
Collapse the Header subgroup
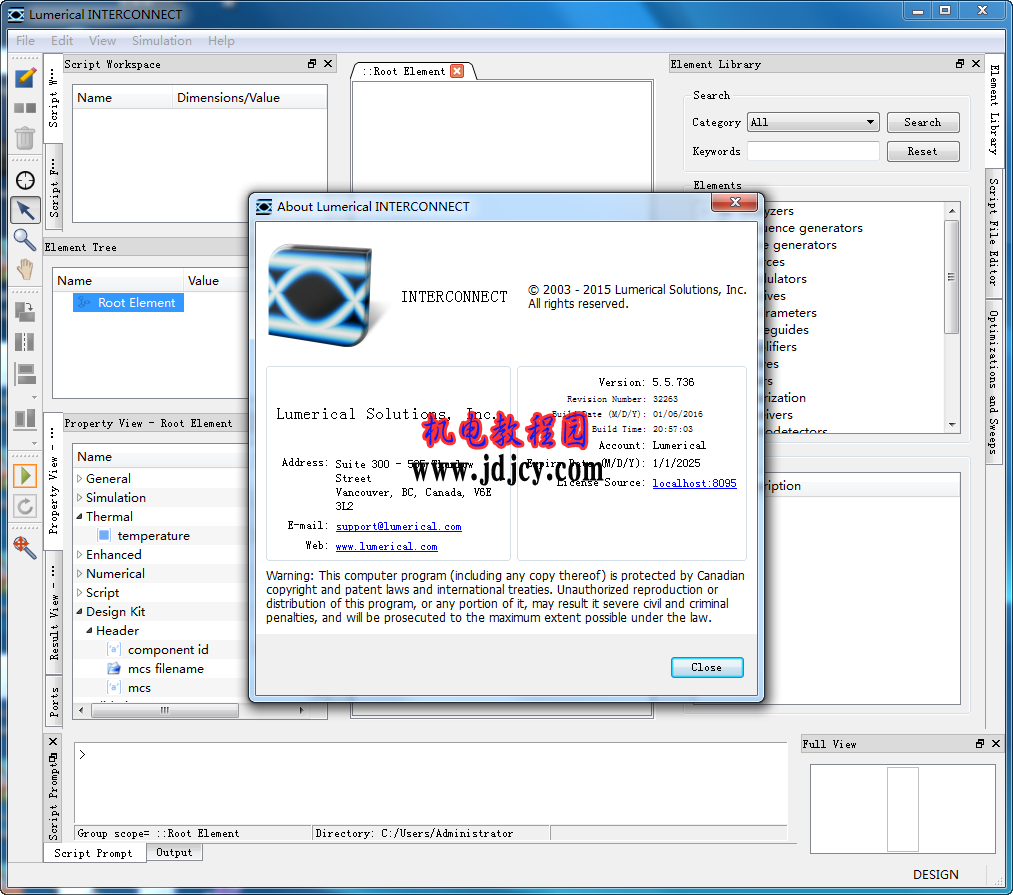click(90, 630)
